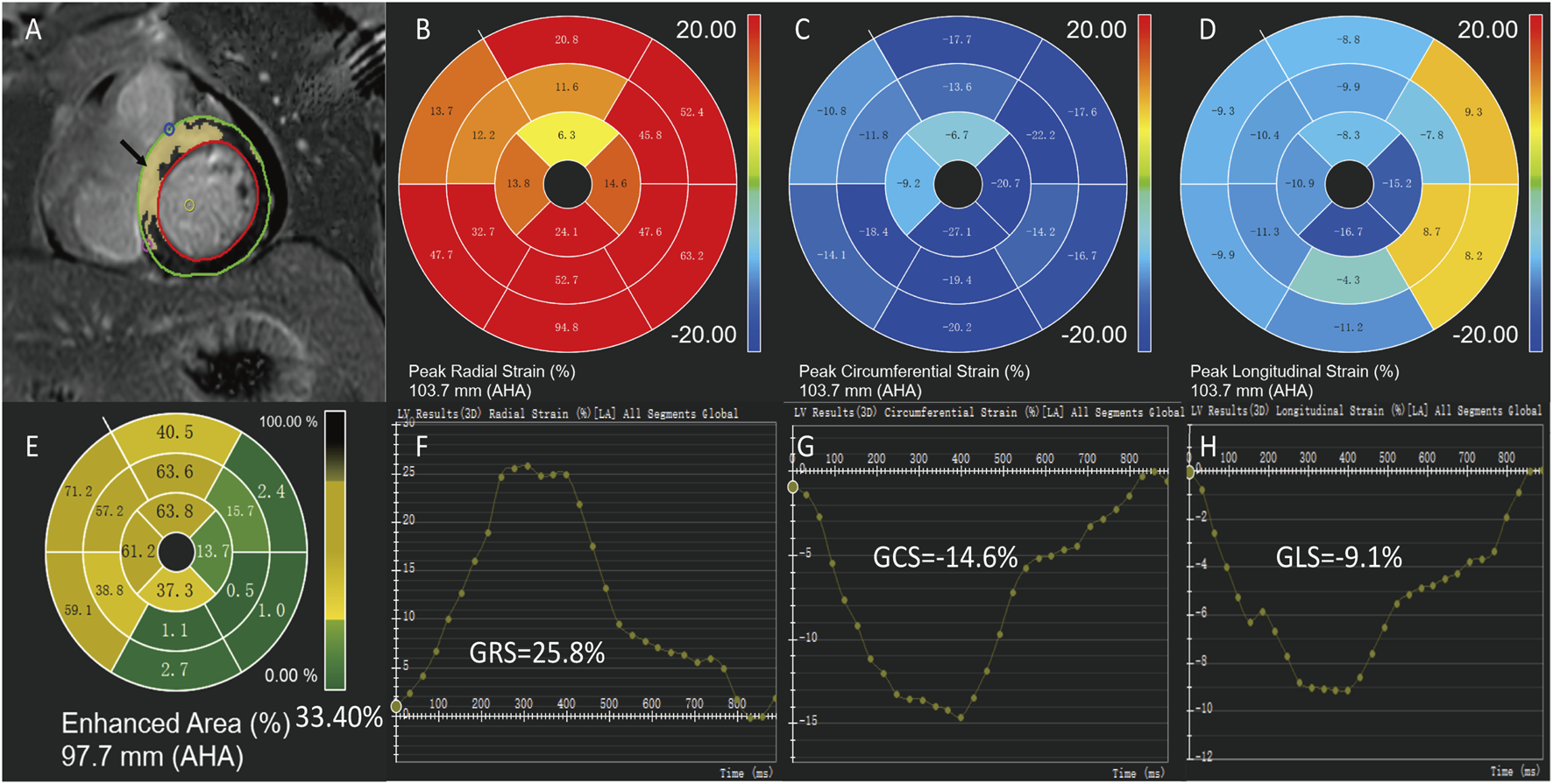The image size is (1553, 784).
Task: Select the -19.4 circumferential strain segment
Action: (958, 280)
